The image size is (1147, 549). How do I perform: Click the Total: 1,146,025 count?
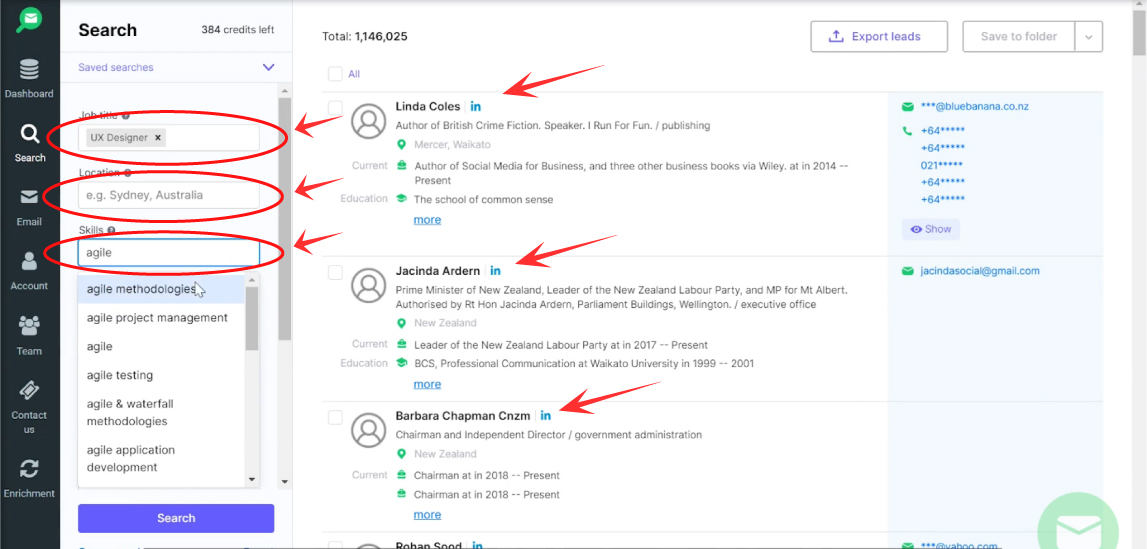click(365, 36)
